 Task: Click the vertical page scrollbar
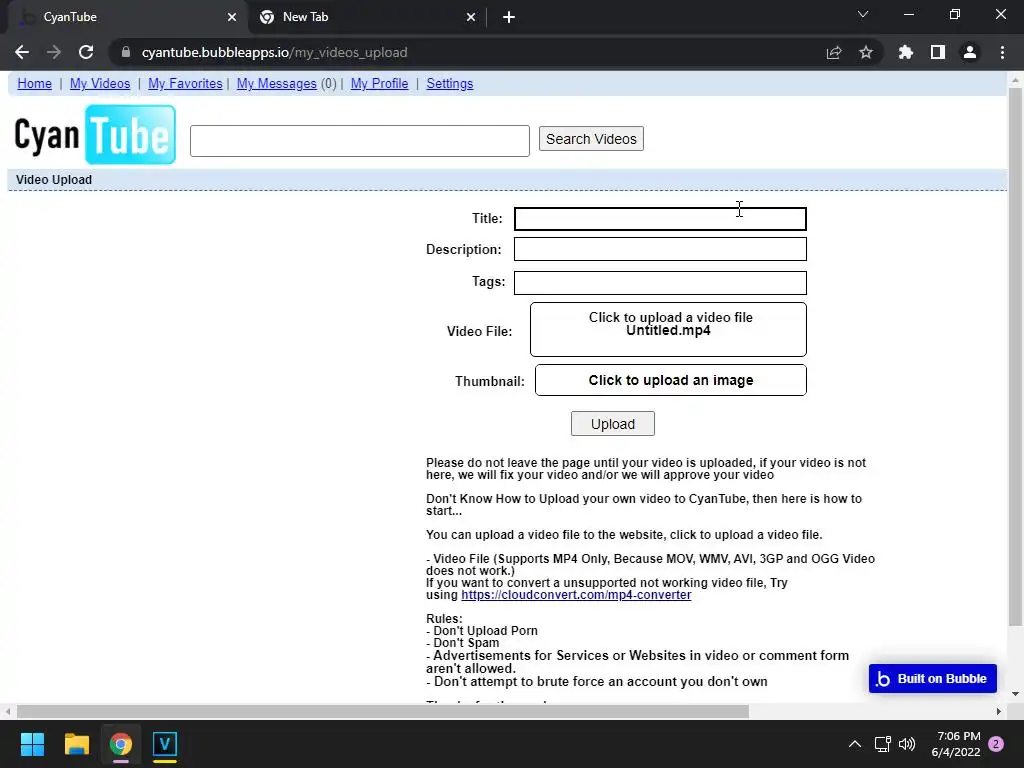click(x=1015, y=356)
